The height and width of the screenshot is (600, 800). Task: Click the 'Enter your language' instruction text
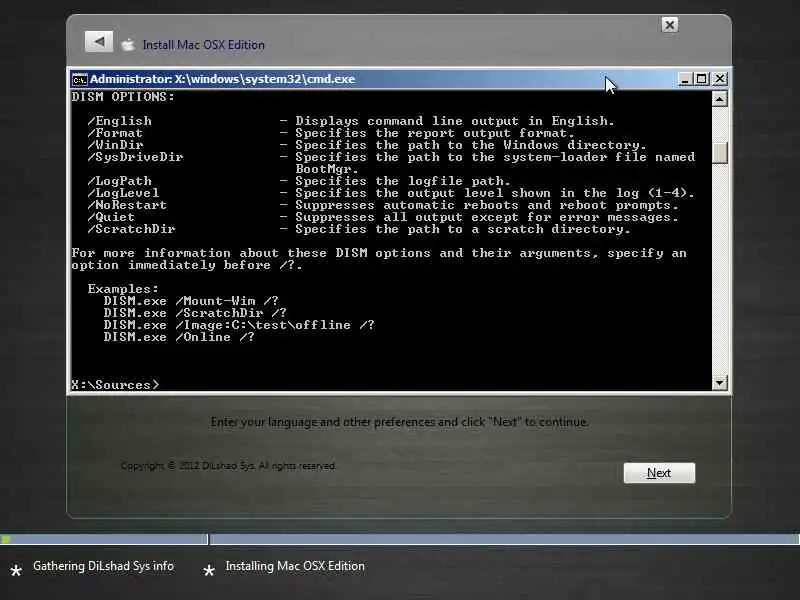(x=399, y=422)
